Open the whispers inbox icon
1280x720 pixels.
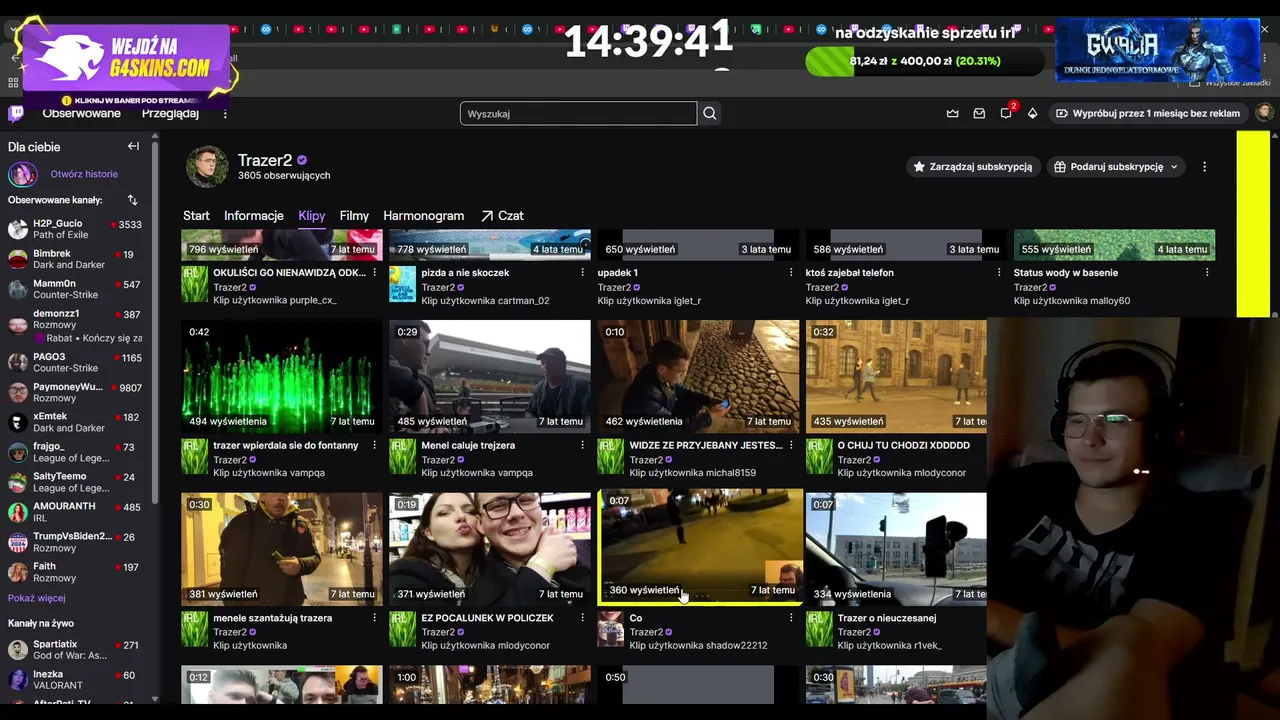(x=979, y=114)
